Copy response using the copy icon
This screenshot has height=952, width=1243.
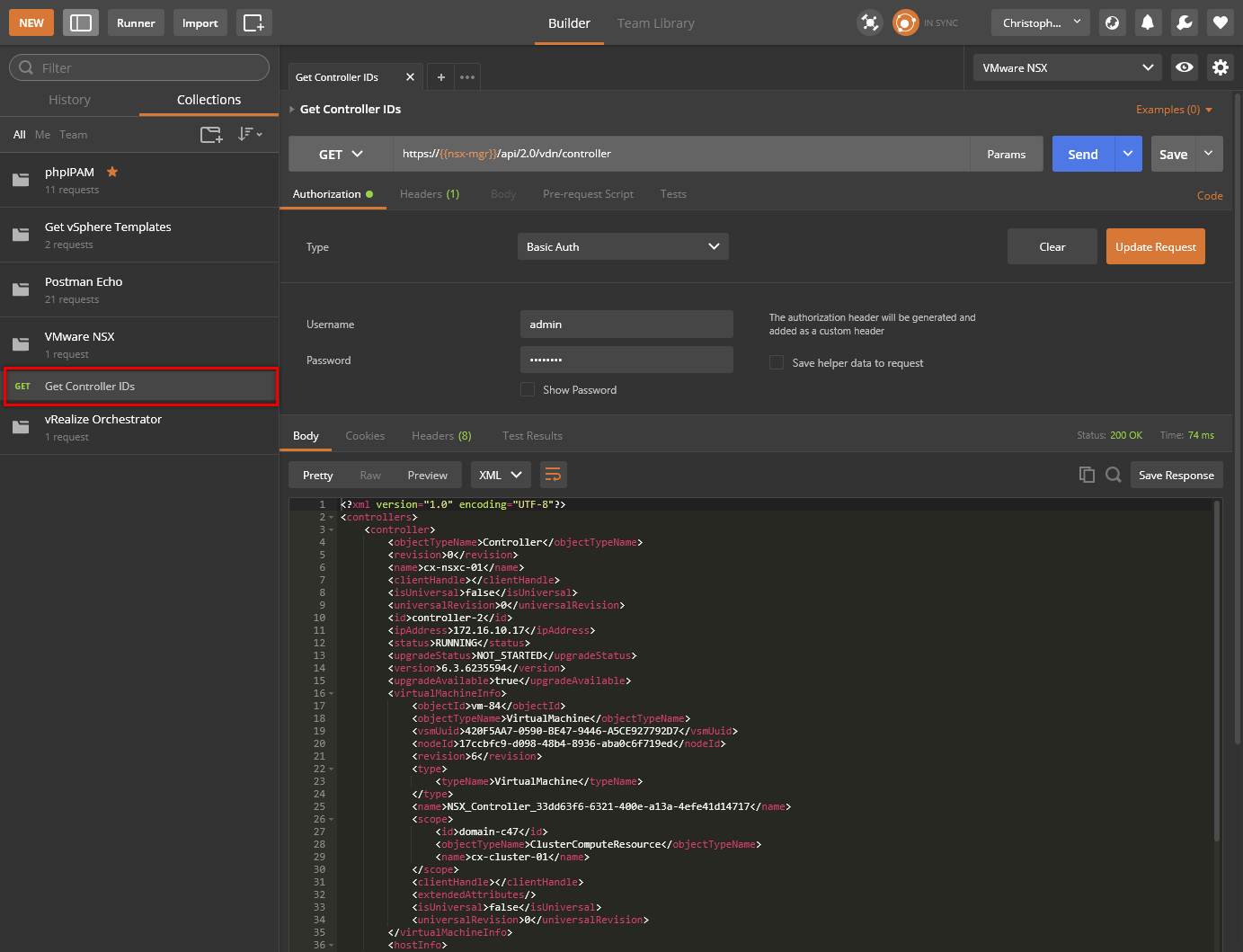click(x=1087, y=475)
